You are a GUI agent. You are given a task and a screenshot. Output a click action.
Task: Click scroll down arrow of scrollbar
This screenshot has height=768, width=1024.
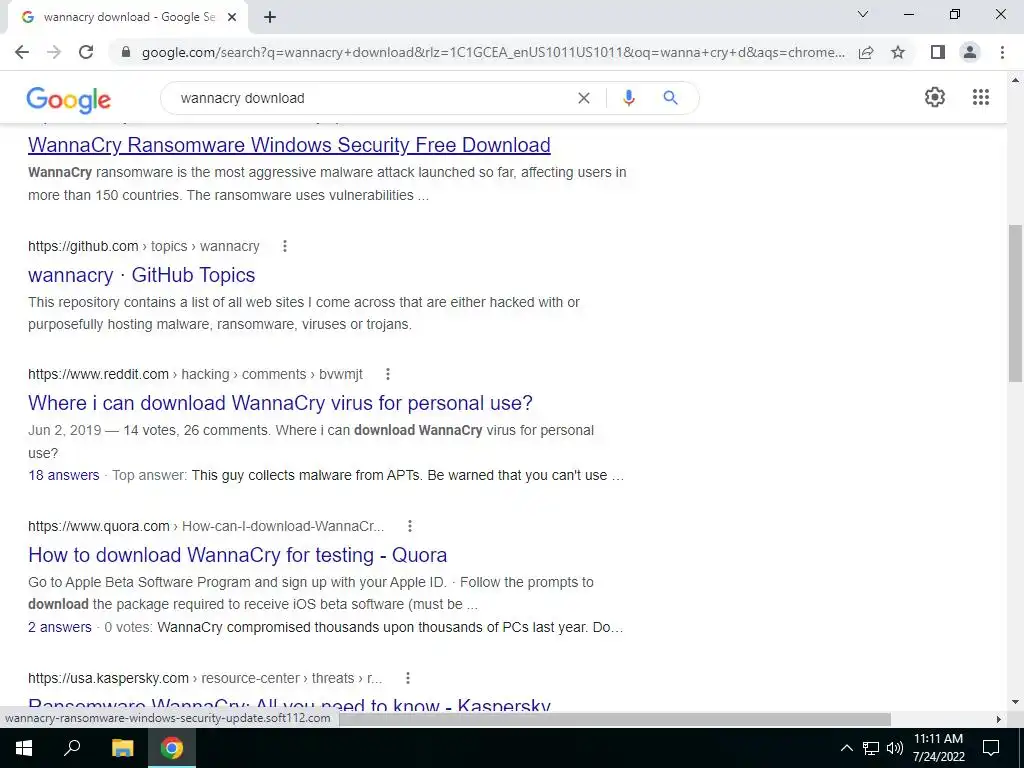coord(1015,703)
